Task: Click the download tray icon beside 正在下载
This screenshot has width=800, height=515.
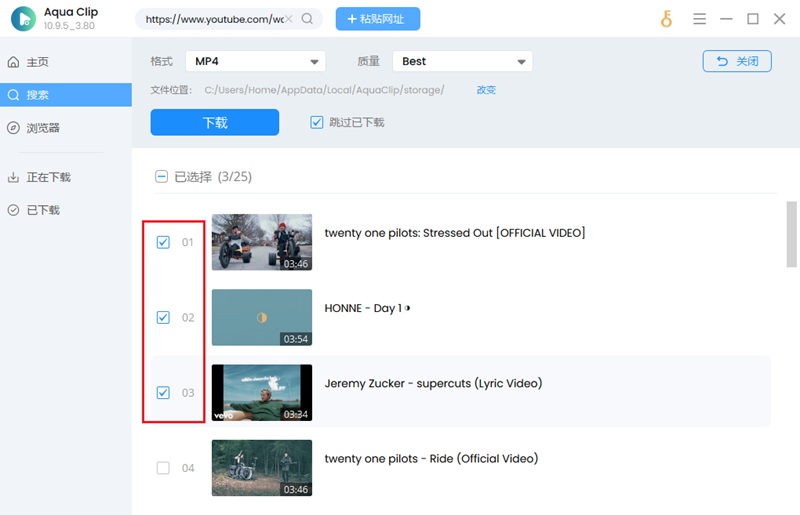Action: pos(13,177)
